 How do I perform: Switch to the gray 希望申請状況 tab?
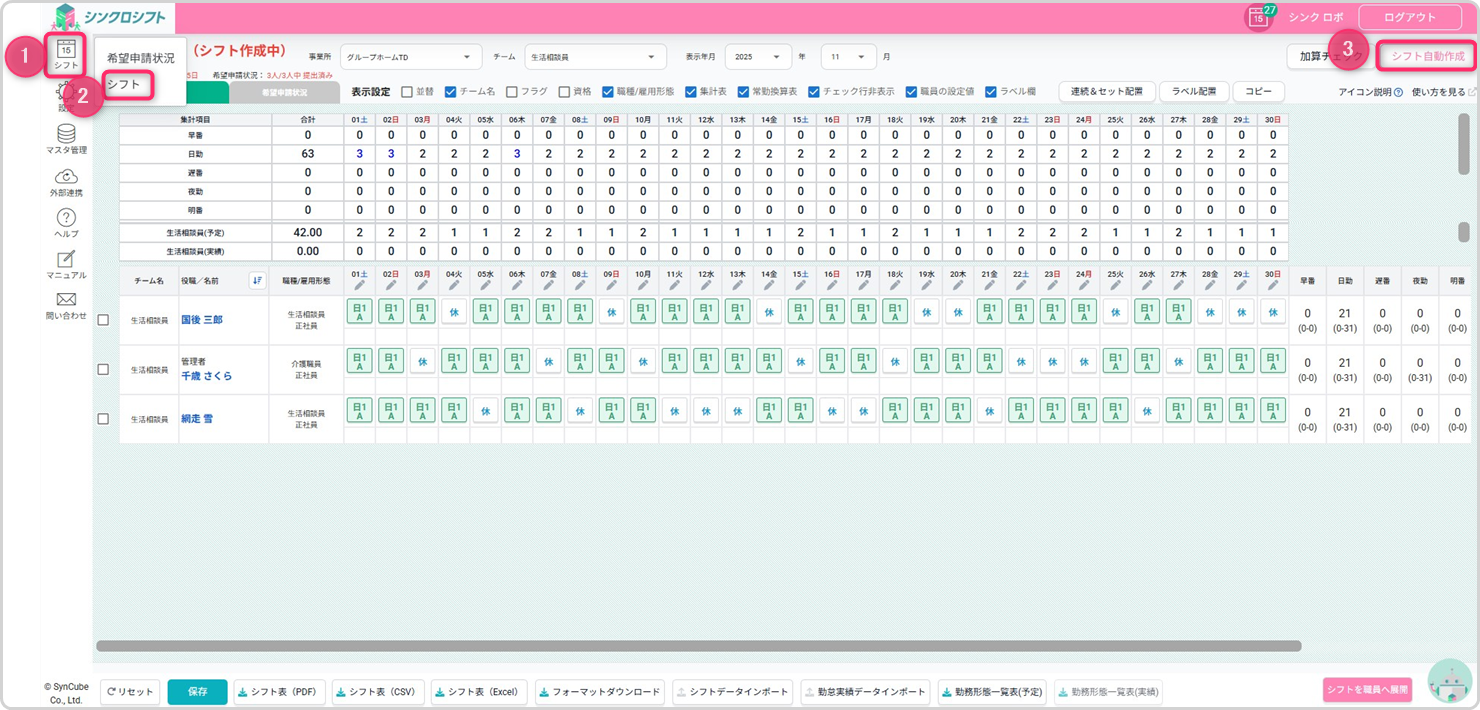click(x=285, y=92)
